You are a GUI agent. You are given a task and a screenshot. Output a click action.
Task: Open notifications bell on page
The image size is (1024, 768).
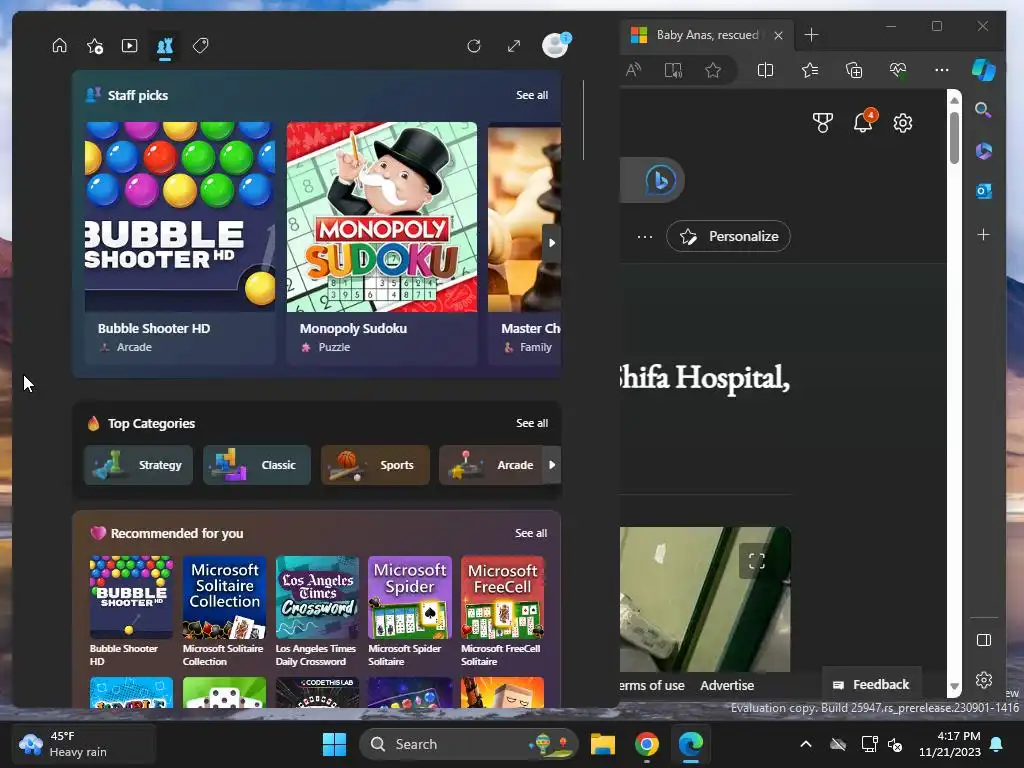(863, 122)
